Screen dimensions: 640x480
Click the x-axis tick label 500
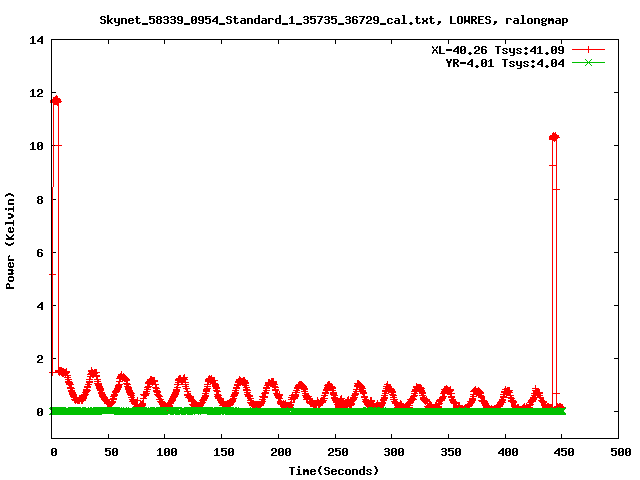620,452
